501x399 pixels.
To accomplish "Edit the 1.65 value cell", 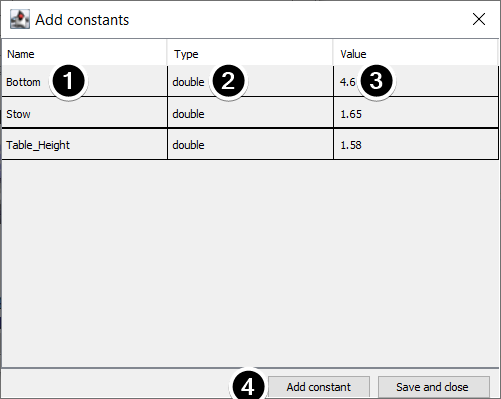I will [x=416, y=113].
